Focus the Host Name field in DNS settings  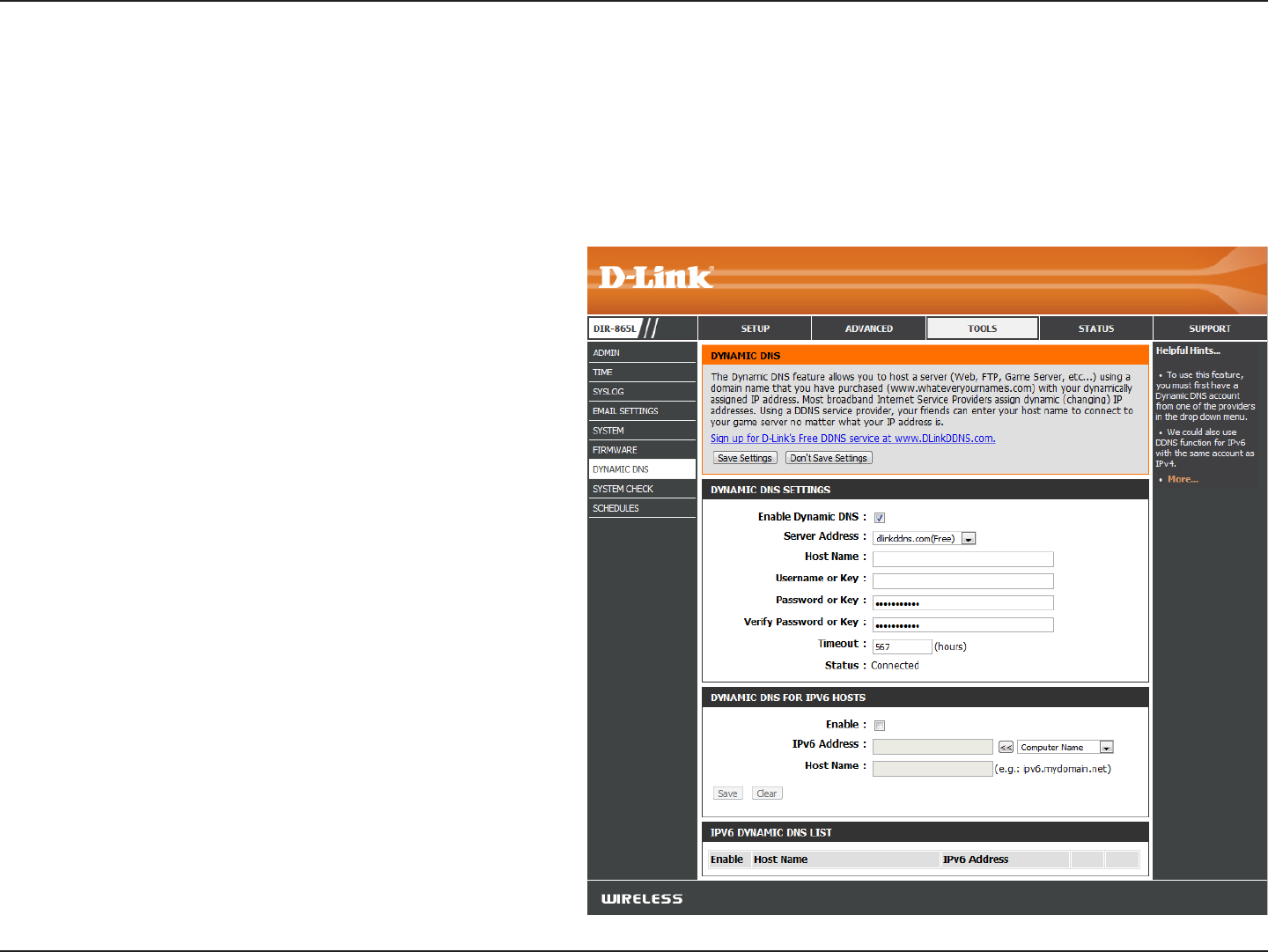[963, 559]
